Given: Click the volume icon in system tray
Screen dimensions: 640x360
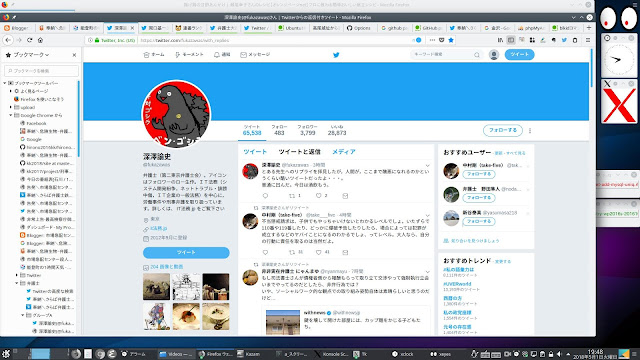Looking at the screenshot, I should coord(559,354).
